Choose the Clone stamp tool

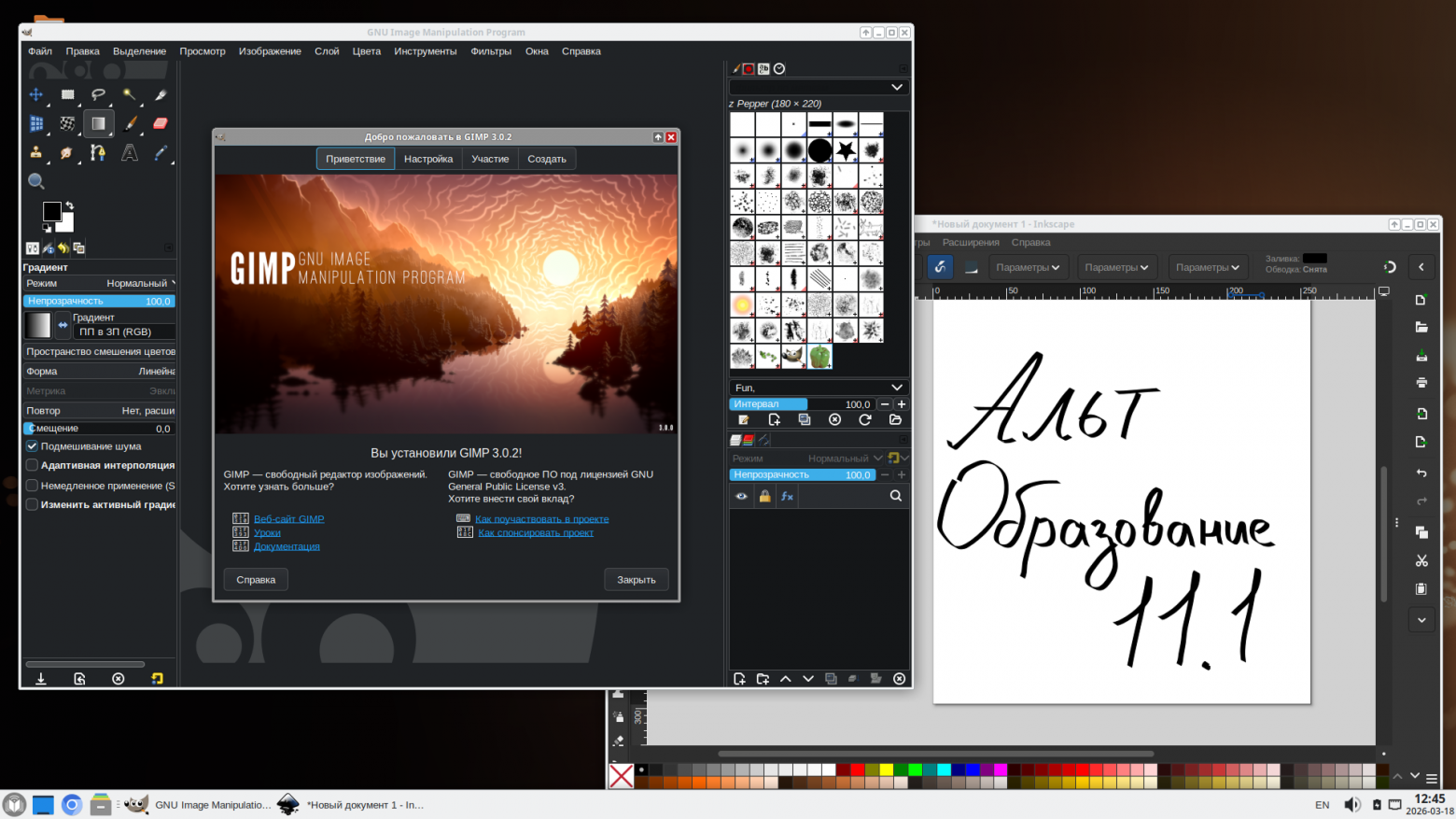click(x=36, y=152)
